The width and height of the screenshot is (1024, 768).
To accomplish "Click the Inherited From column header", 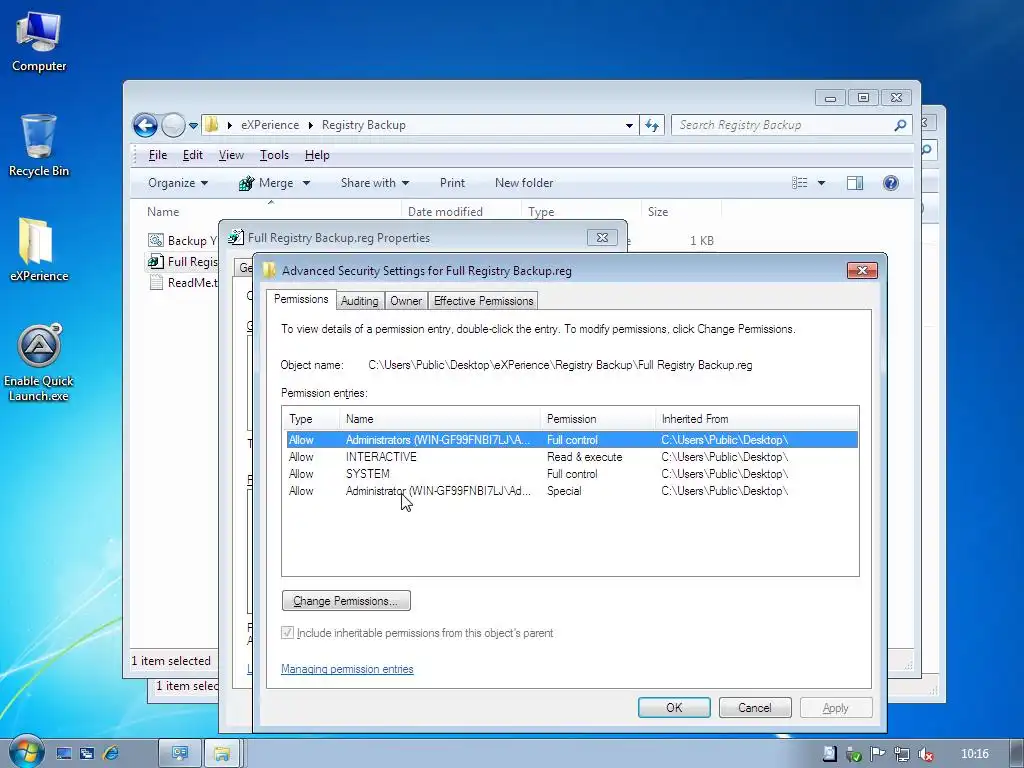I will tap(756, 419).
